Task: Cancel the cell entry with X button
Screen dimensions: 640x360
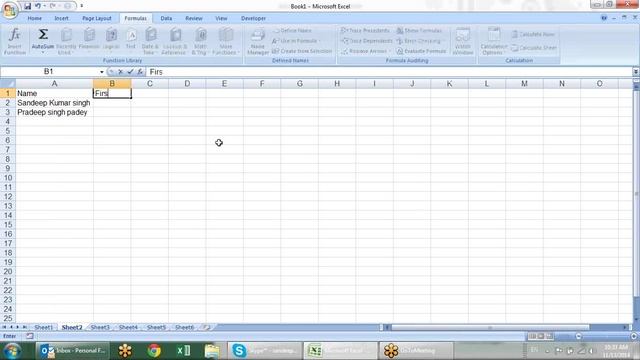Action: (x=120, y=72)
